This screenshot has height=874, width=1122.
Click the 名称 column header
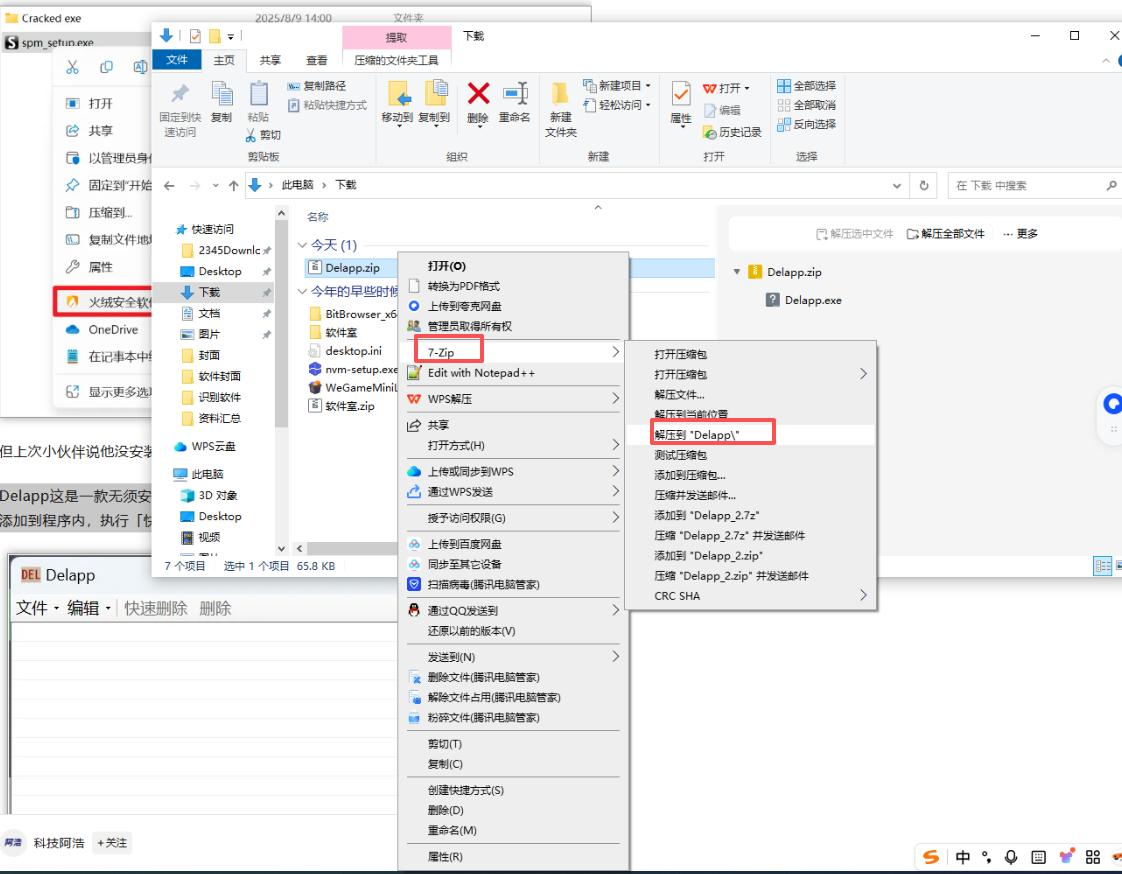(317, 217)
